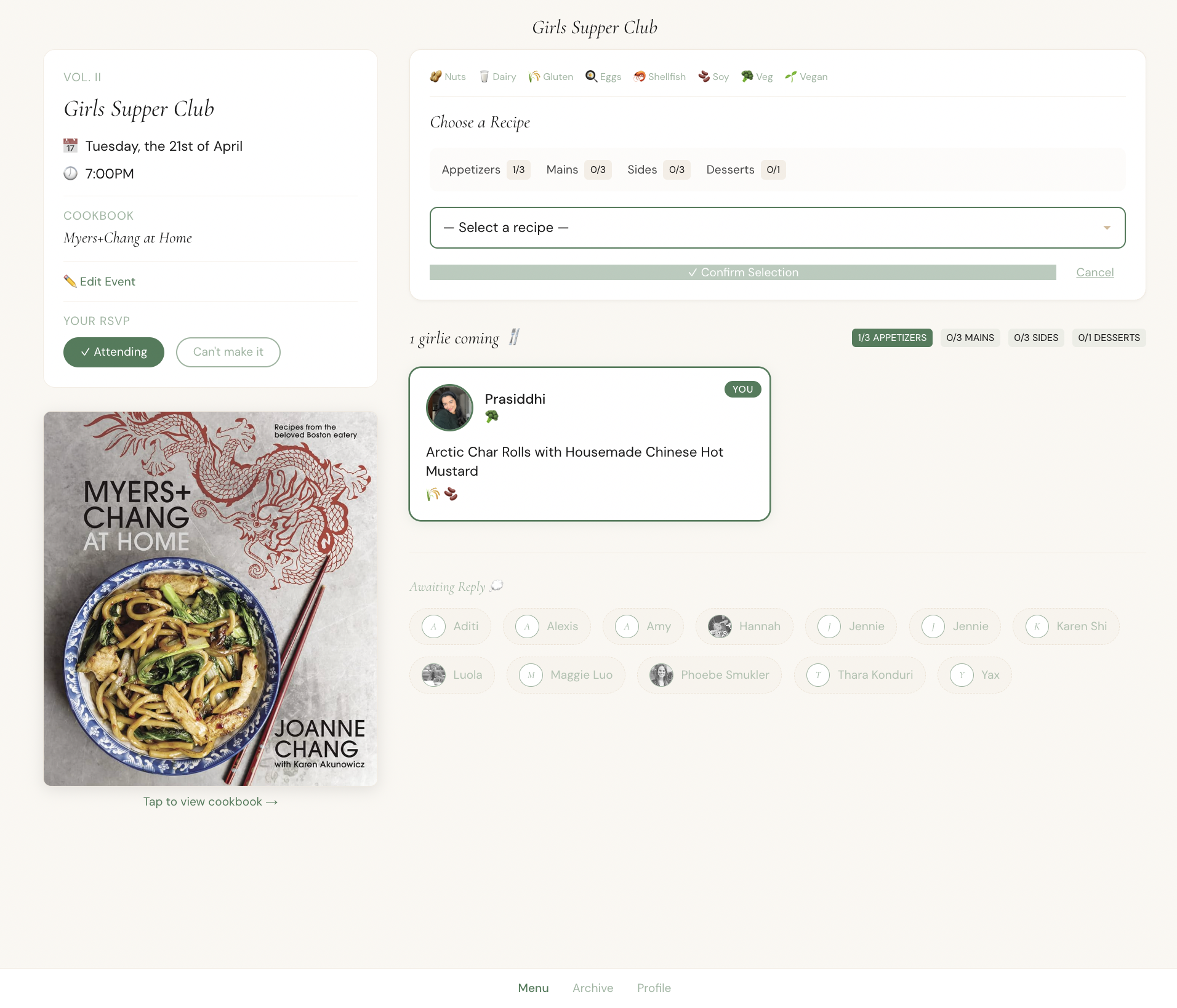Open the Archive page from bottom navigation
The height and width of the screenshot is (1008, 1177).
[592, 988]
